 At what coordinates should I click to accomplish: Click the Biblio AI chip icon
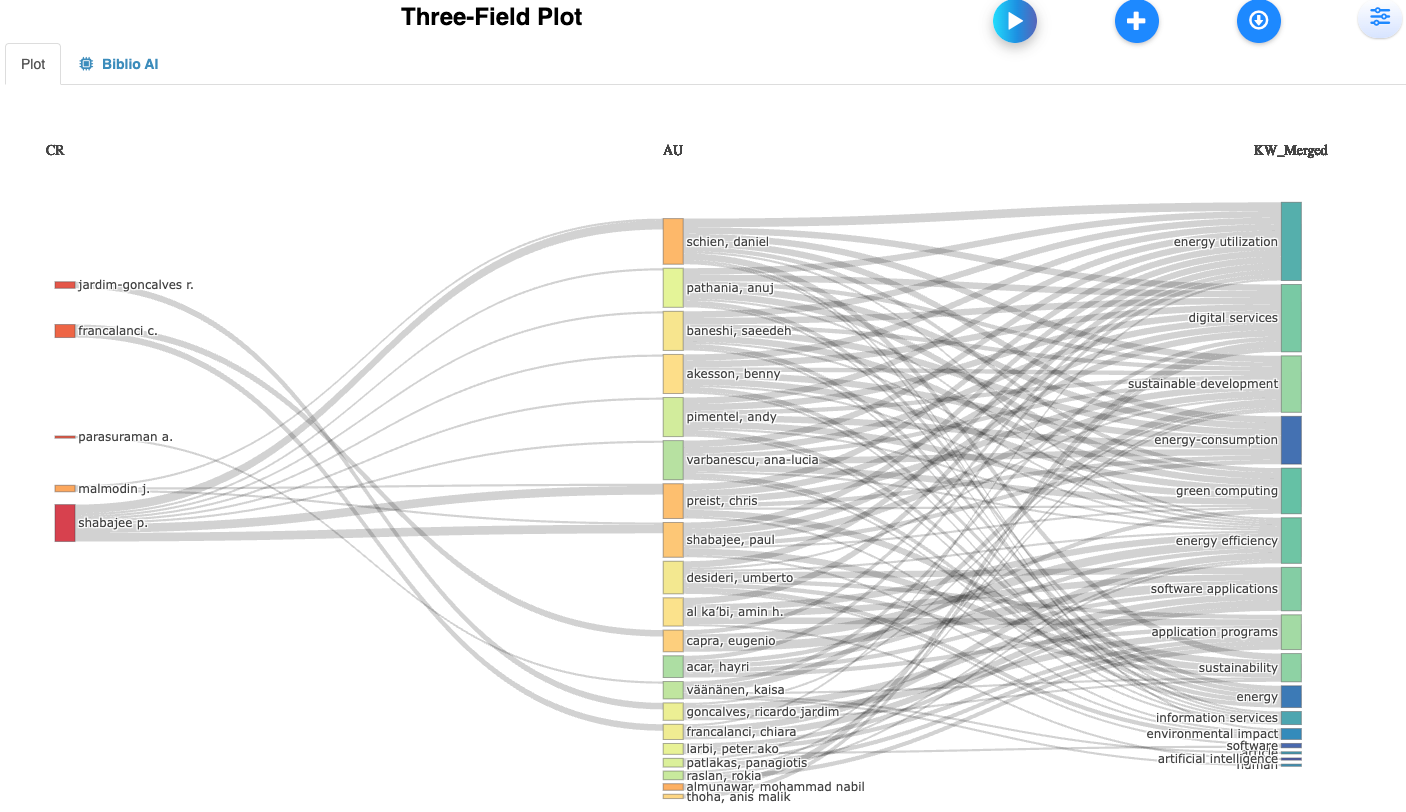click(x=87, y=64)
